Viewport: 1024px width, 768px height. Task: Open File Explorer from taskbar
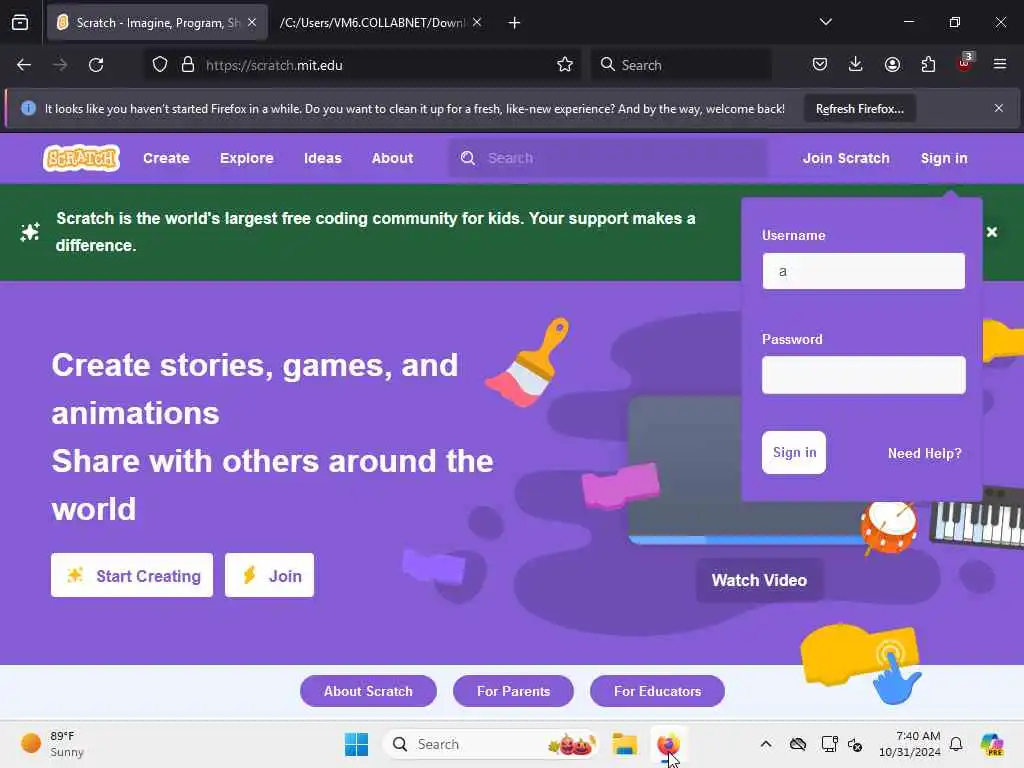(625, 744)
